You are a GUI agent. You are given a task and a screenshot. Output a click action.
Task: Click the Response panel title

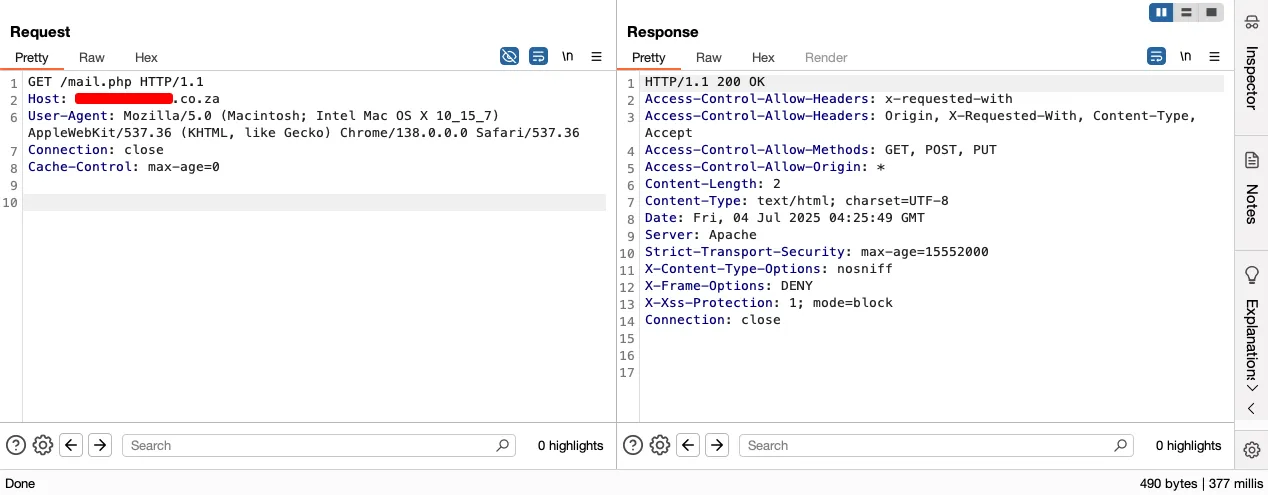tap(663, 32)
